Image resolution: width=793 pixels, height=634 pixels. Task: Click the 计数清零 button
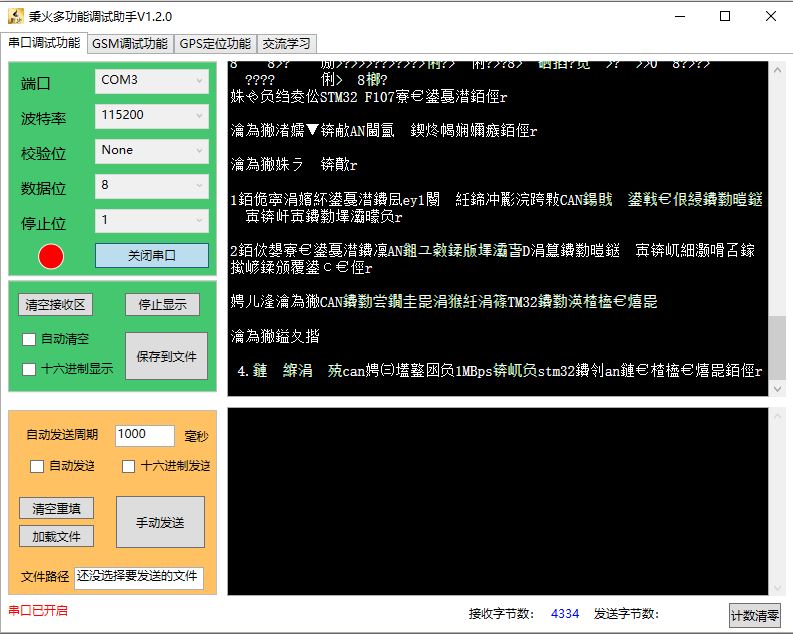click(755, 615)
